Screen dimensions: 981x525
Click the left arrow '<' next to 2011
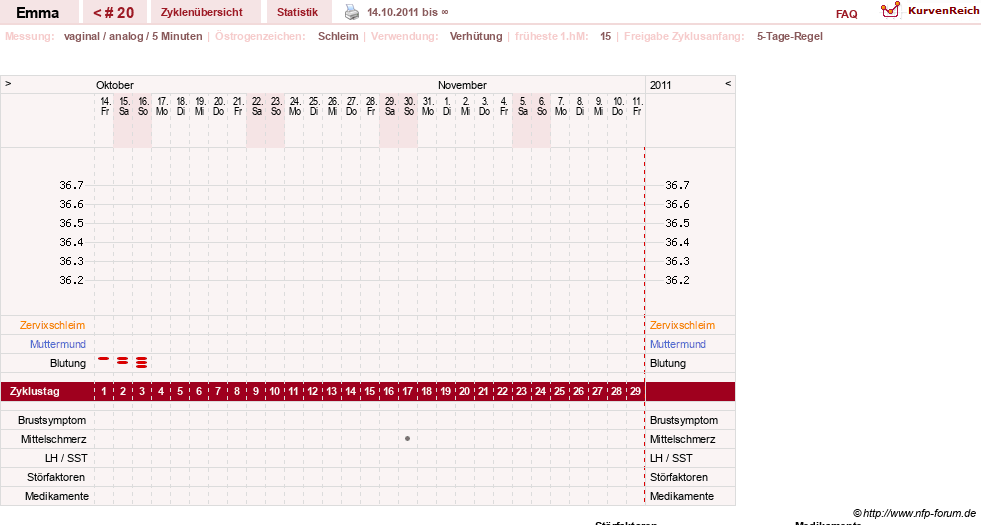pos(728,83)
